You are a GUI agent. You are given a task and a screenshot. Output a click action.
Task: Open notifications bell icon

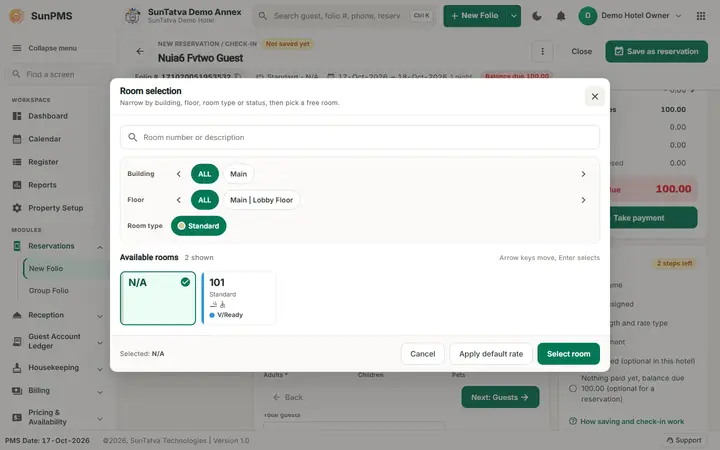point(561,16)
